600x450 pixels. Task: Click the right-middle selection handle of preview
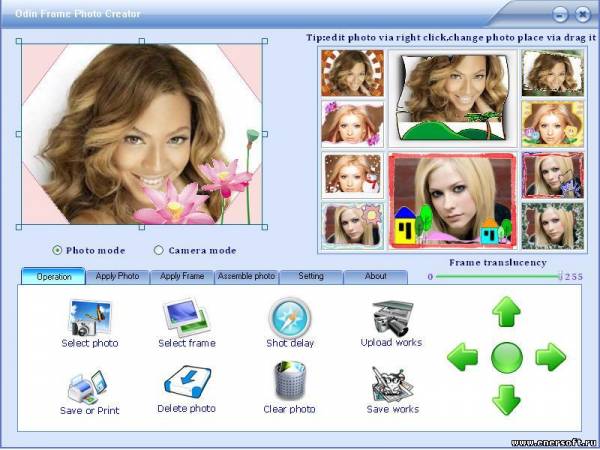coord(264,134)
